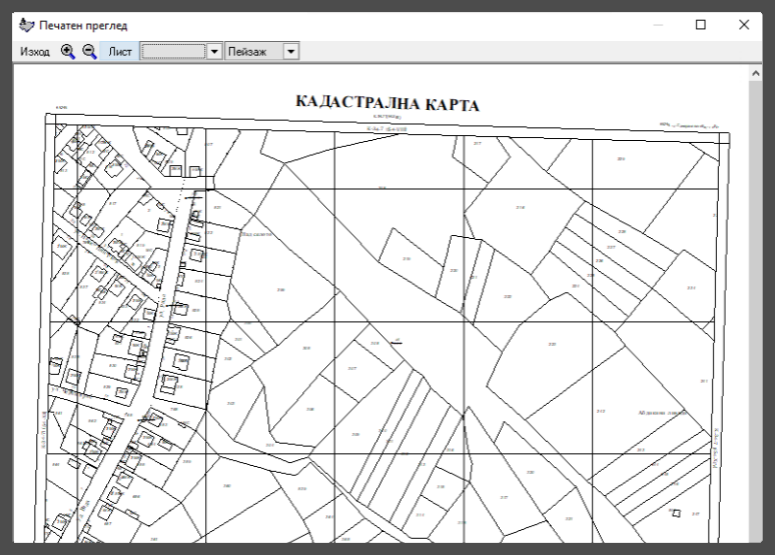Click the app icon in the title bar
The width and height of the screenshot is (775, 555).
pyautogui.click(x=25, y=24)
